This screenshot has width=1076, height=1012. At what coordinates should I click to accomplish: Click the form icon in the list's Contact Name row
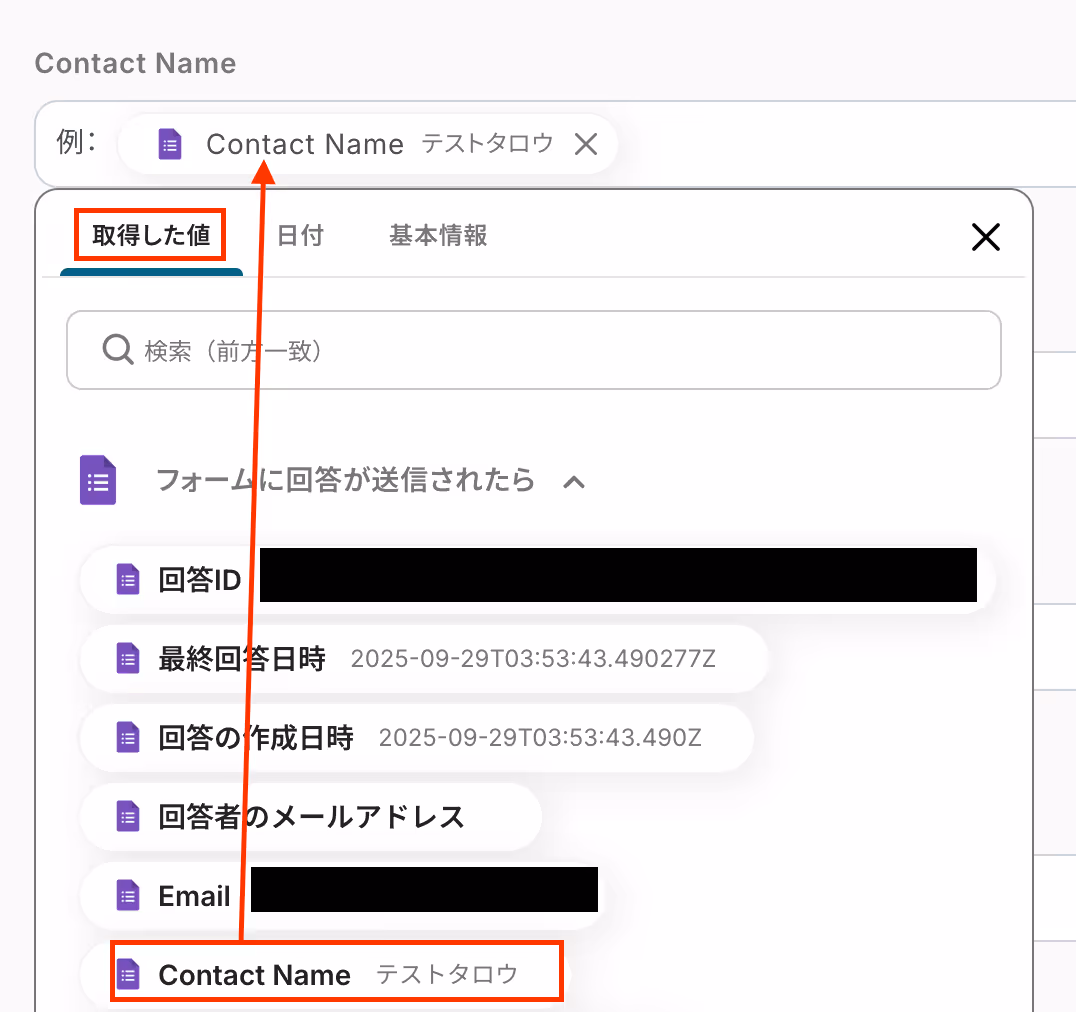[128, 974]
